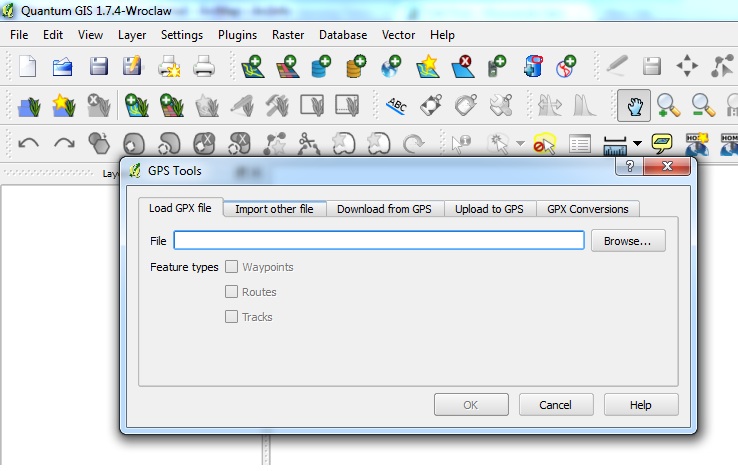Tick the Routes checkbox

point(232,292)
